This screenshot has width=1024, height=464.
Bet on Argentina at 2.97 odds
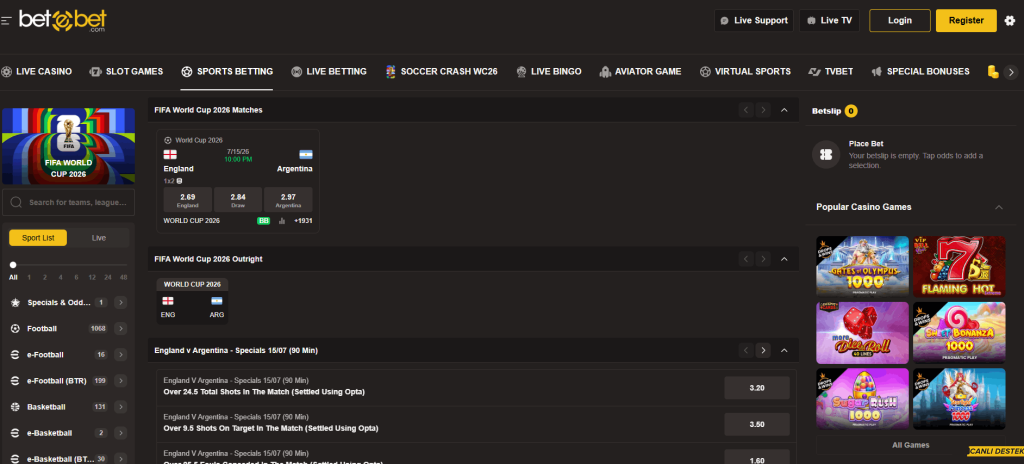click(288, 199)
